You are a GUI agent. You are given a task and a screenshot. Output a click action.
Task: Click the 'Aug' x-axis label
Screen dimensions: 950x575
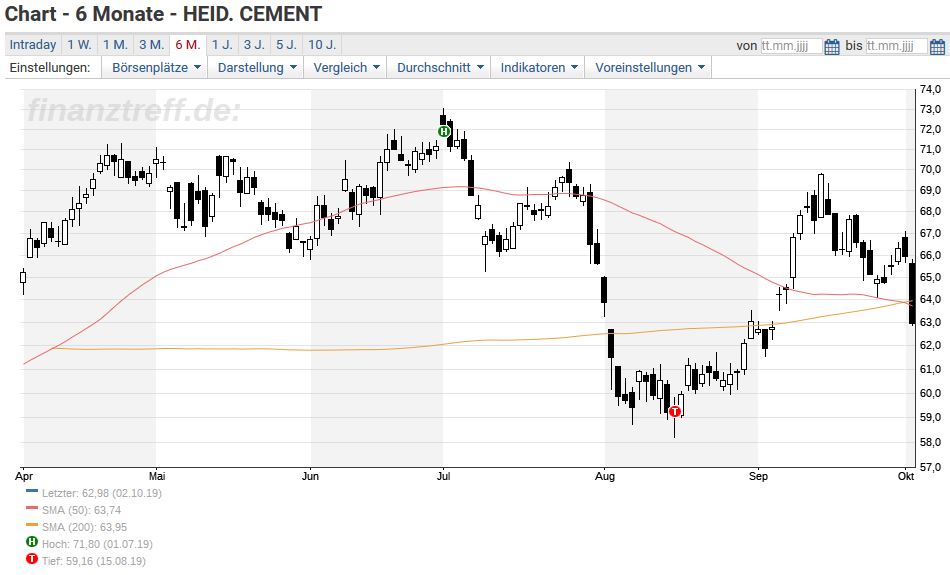[x=605, y=476]
